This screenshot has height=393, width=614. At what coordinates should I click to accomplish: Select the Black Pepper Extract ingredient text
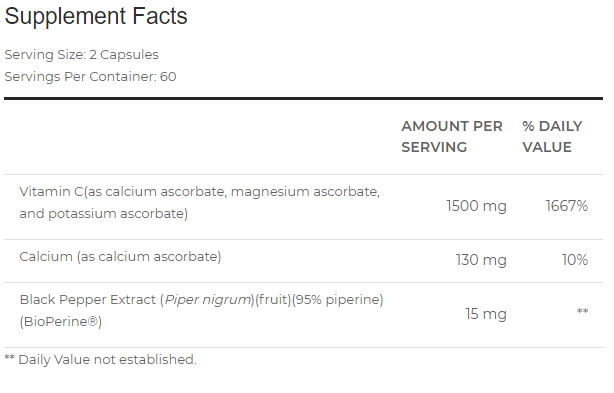click(201, 310)
